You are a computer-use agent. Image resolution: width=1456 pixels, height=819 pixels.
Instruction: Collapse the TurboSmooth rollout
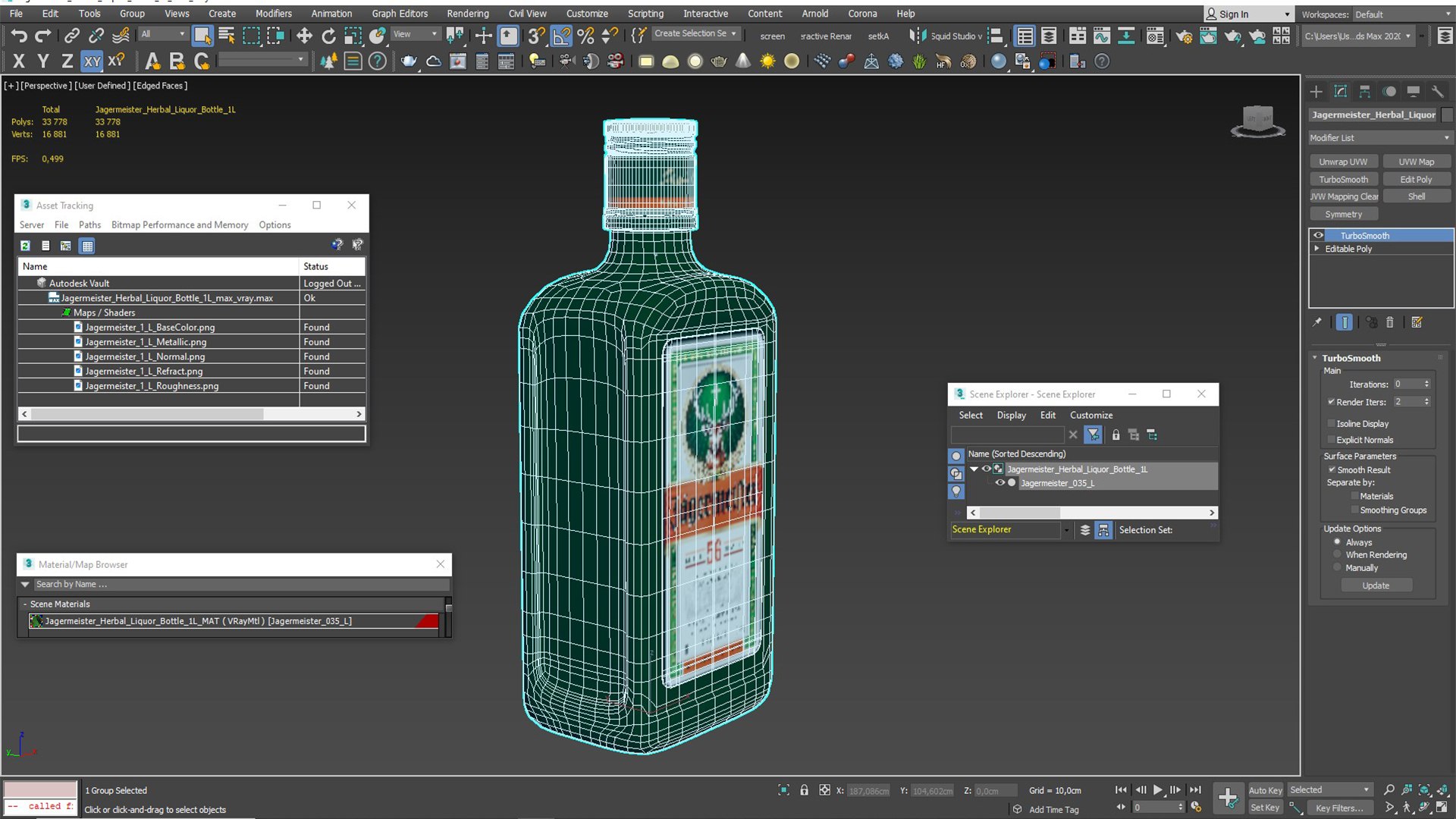tap(1315, 358)
